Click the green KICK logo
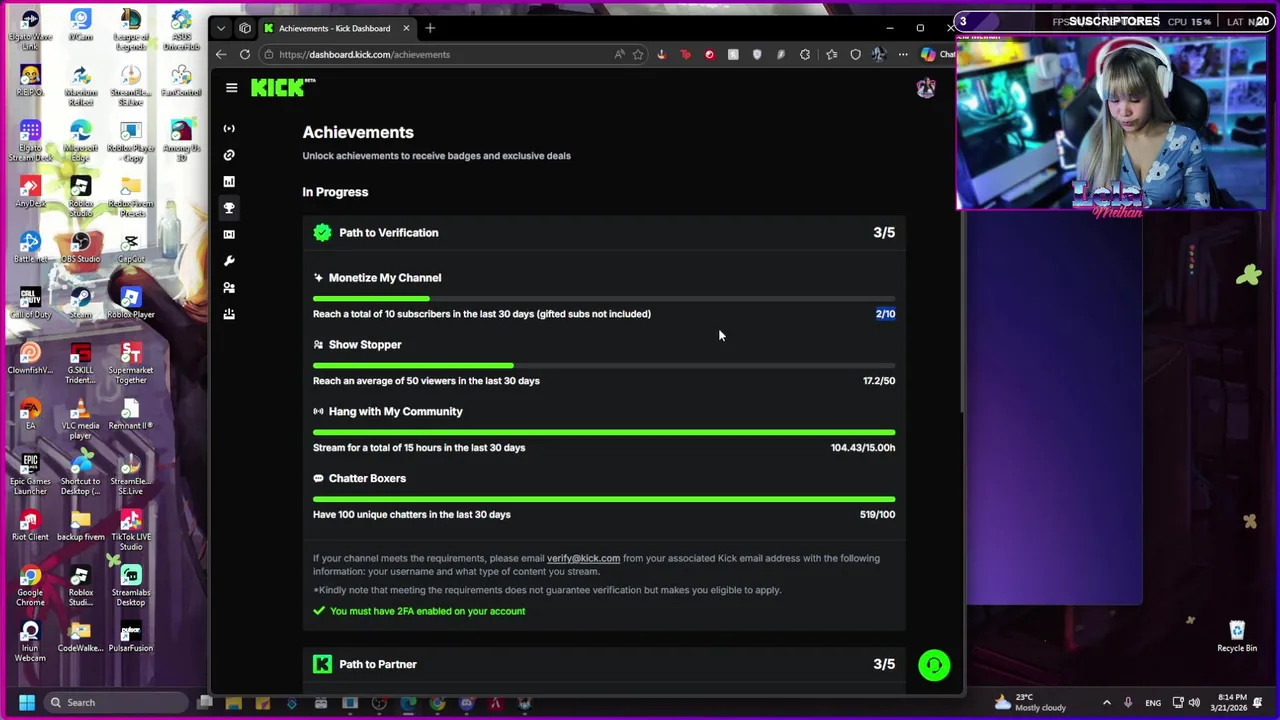 tap(280, 88)
